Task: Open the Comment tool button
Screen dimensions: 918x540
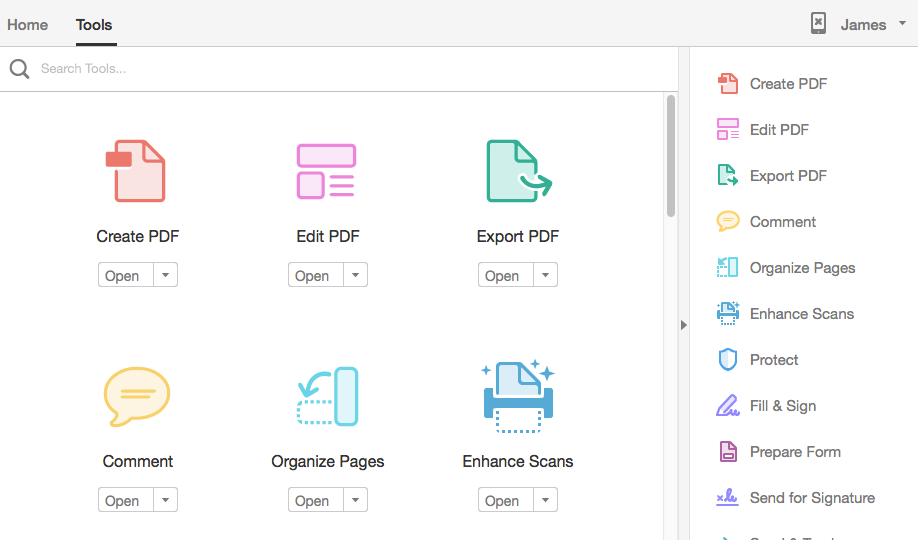Action: (x=126, y=500)
